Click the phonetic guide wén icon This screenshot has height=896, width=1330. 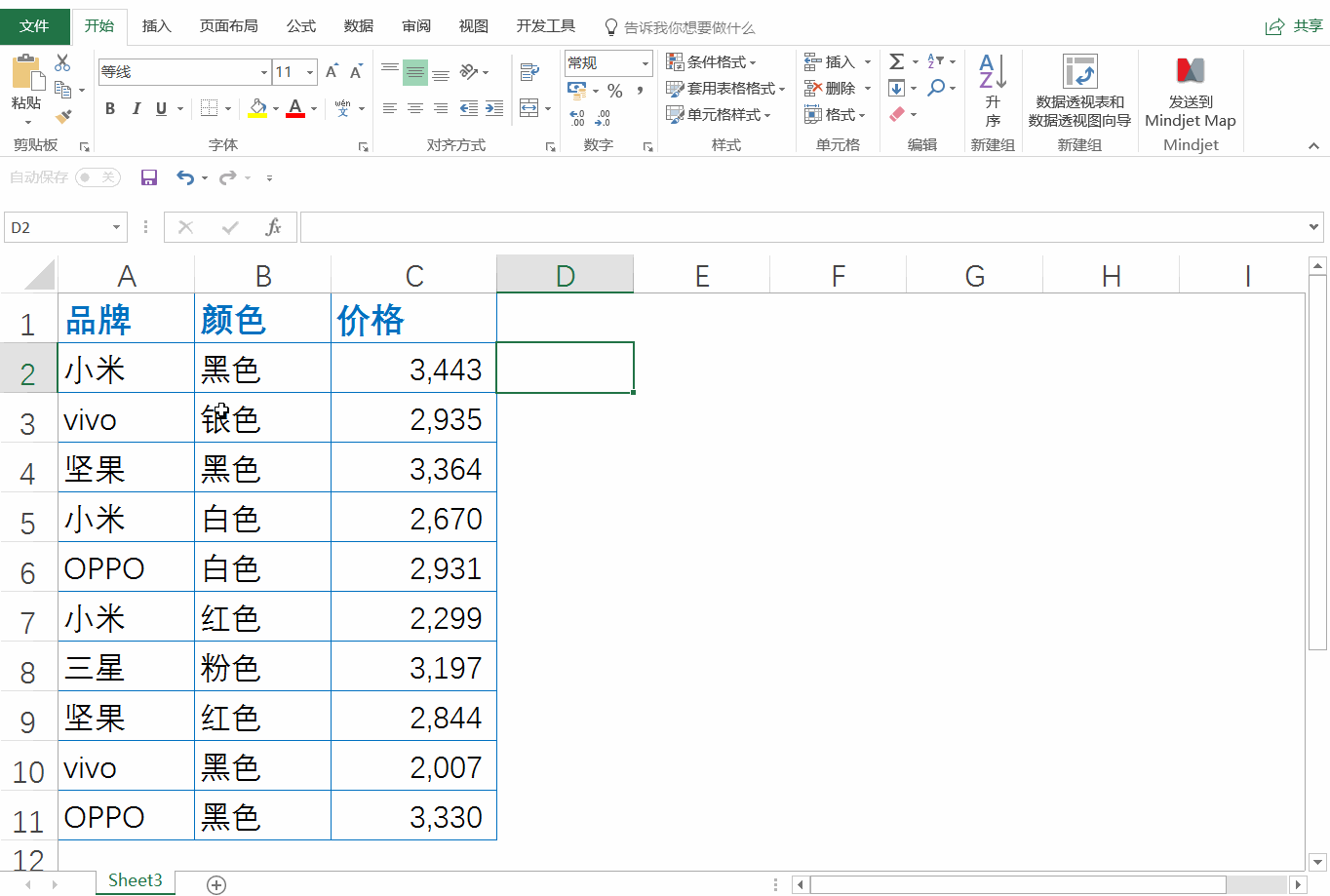(x=342, y=108)
